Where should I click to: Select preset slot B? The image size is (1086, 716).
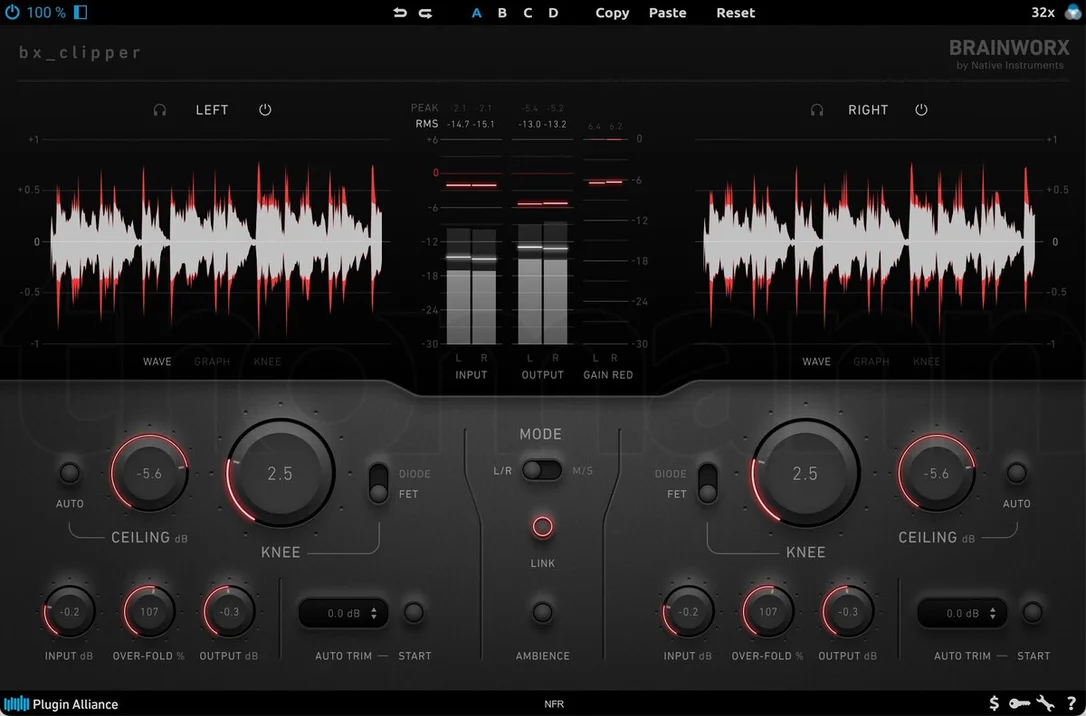502,12
